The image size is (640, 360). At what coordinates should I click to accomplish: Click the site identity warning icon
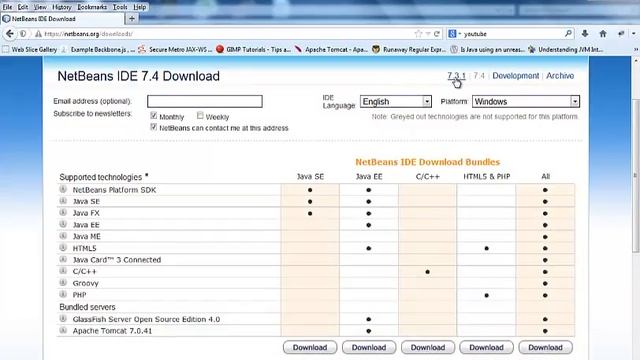38,34
